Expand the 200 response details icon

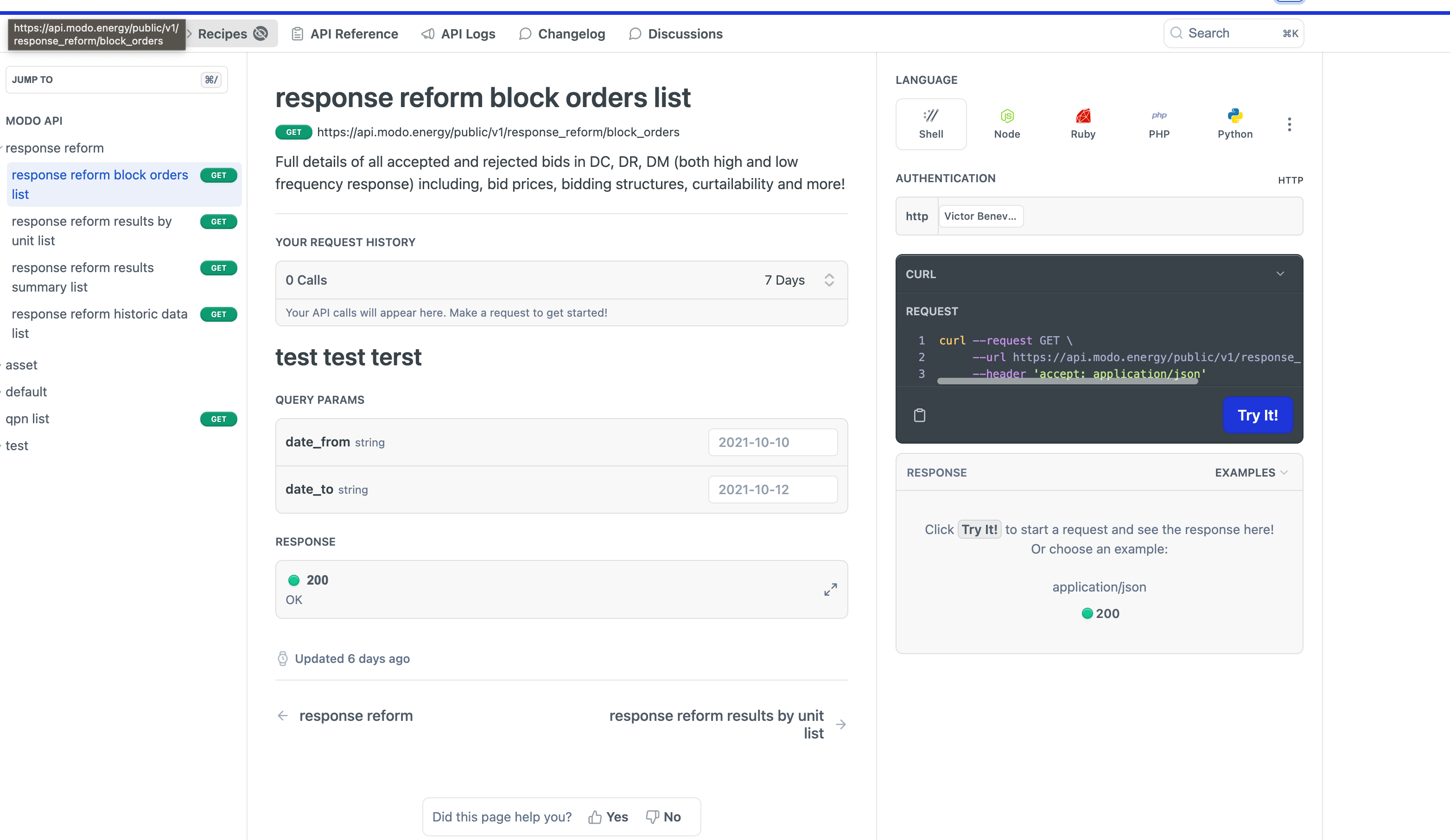pyautogui.click(x=830, y=589)
